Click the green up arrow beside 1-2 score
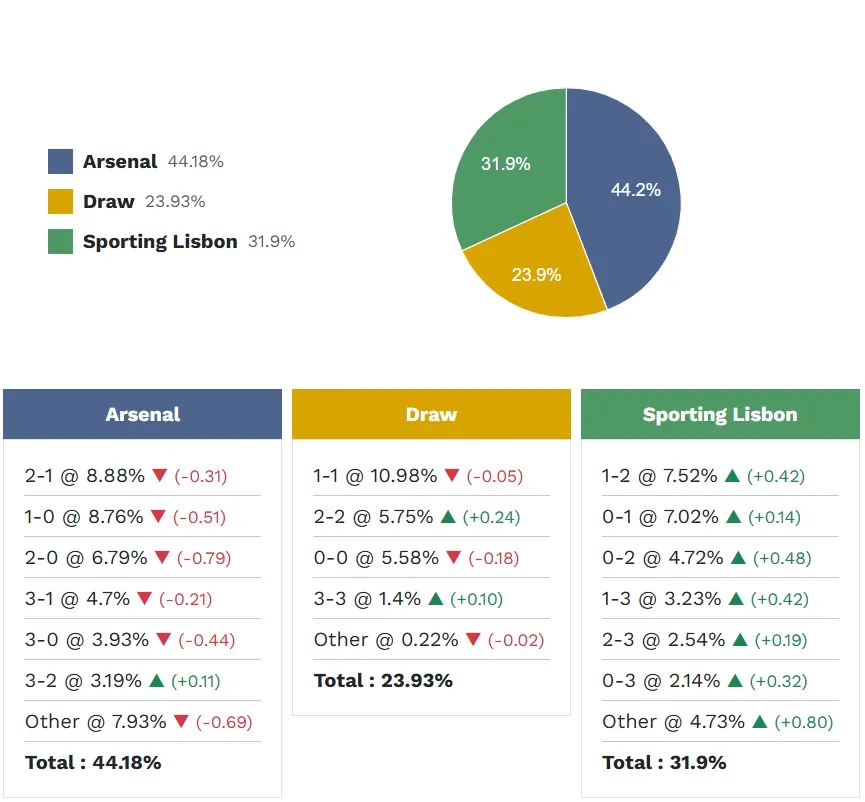The width and height of the screenshot is (865, 802). click(733, 476)
